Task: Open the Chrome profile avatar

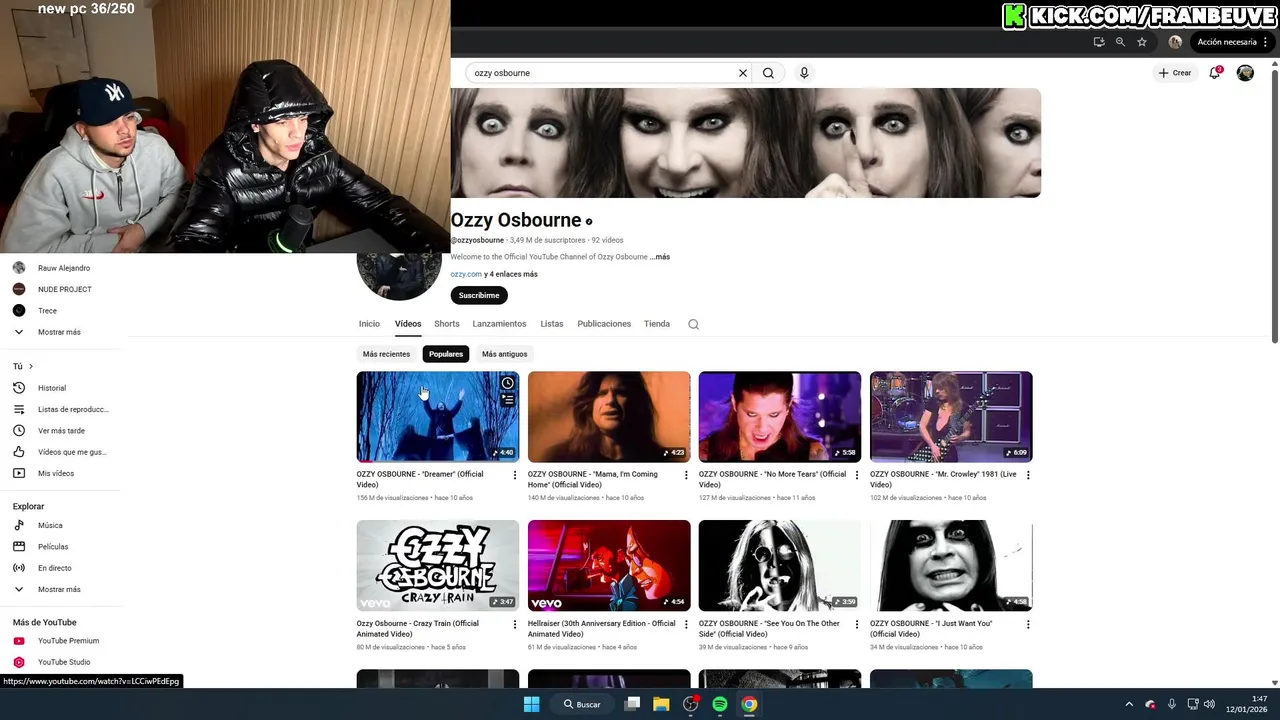Action: 1175,42
